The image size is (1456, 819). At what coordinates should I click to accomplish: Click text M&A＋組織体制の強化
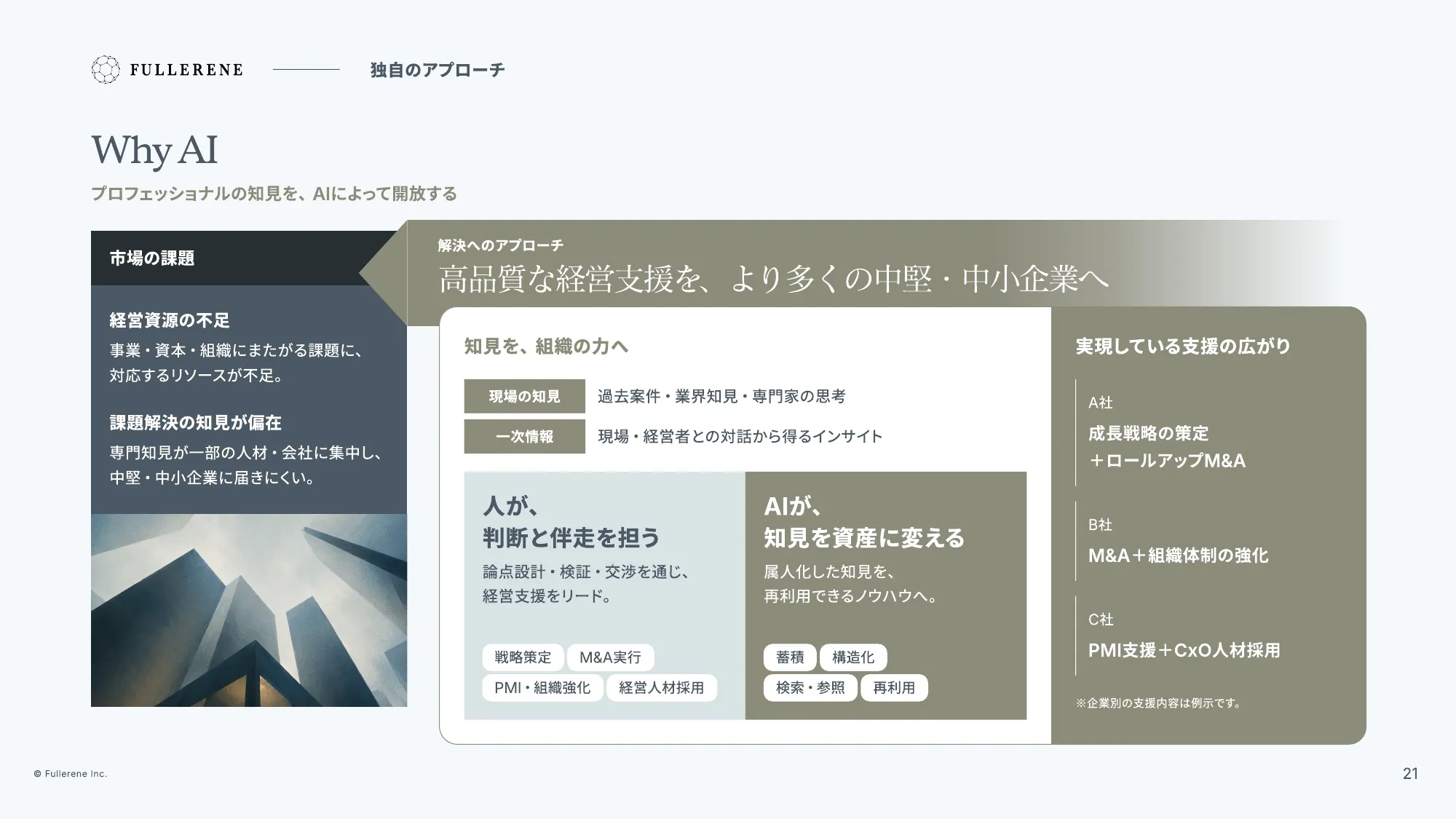click(x=1178, y=556)
